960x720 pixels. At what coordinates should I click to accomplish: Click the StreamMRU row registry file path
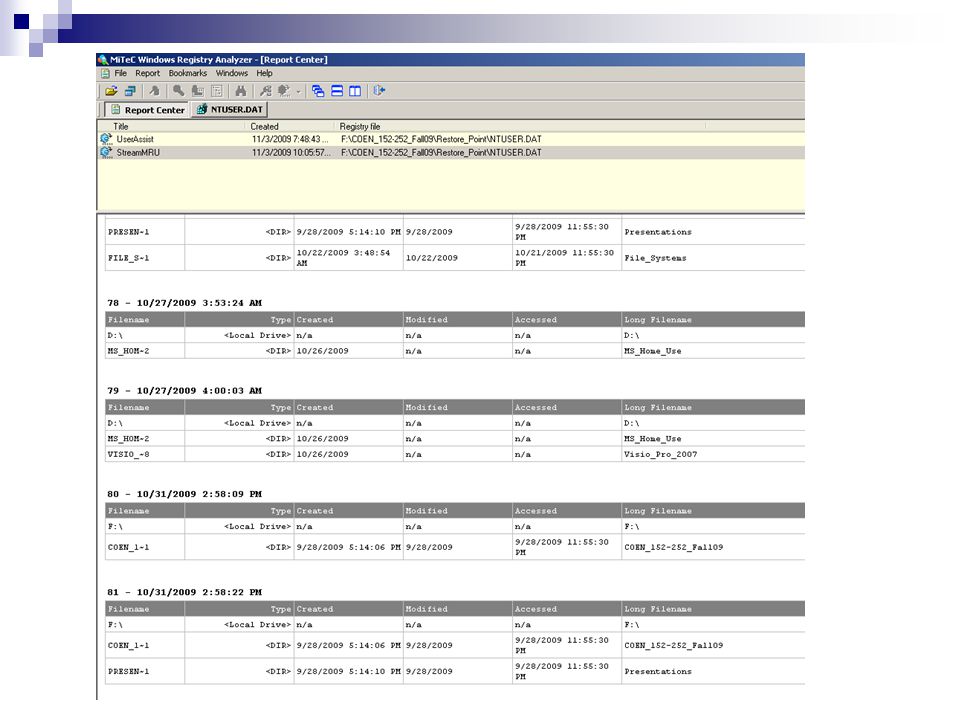point(441,152)
